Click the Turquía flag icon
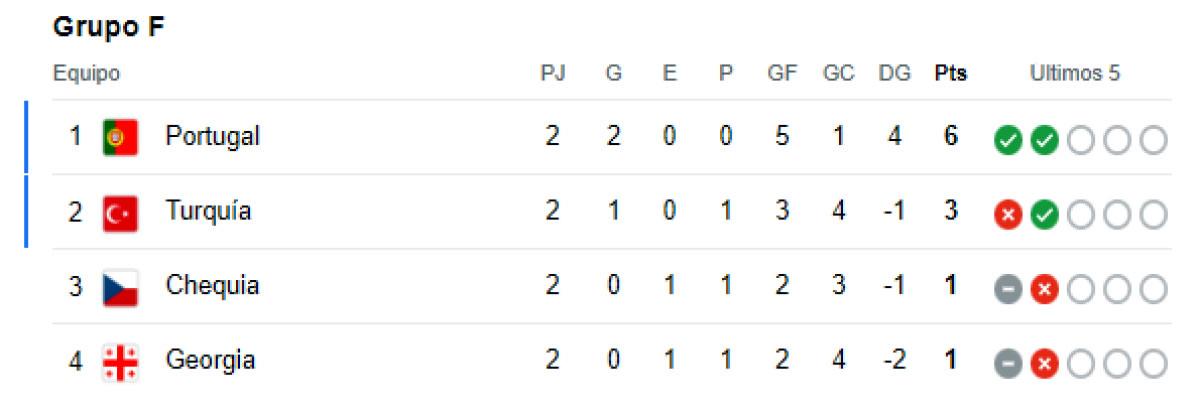The width and height of the screenshot is (1200, 411). [120, 212]
